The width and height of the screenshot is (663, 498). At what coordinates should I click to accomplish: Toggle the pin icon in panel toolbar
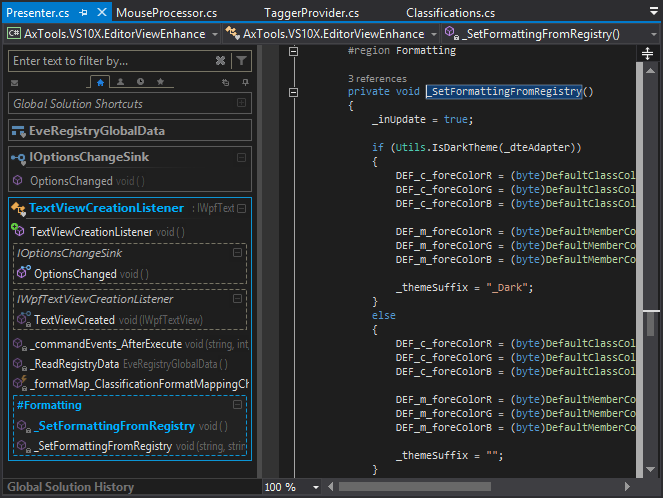[246, 82]
